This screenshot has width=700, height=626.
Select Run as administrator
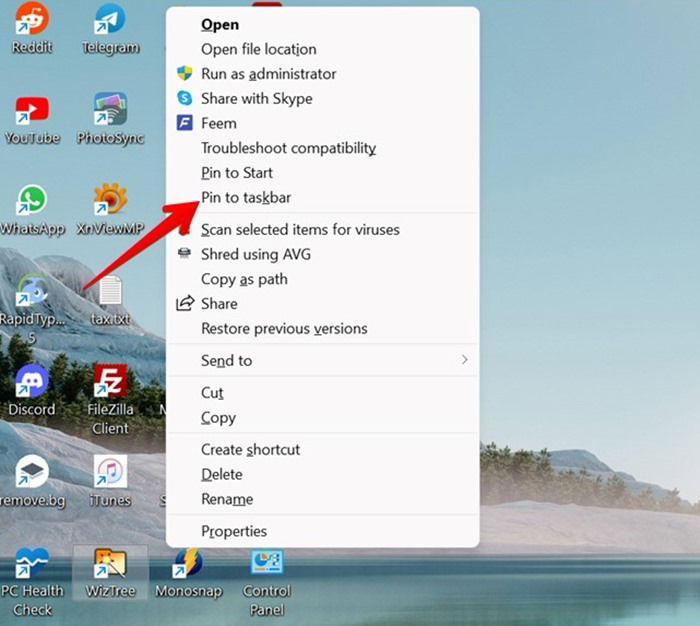coord(322,74)
